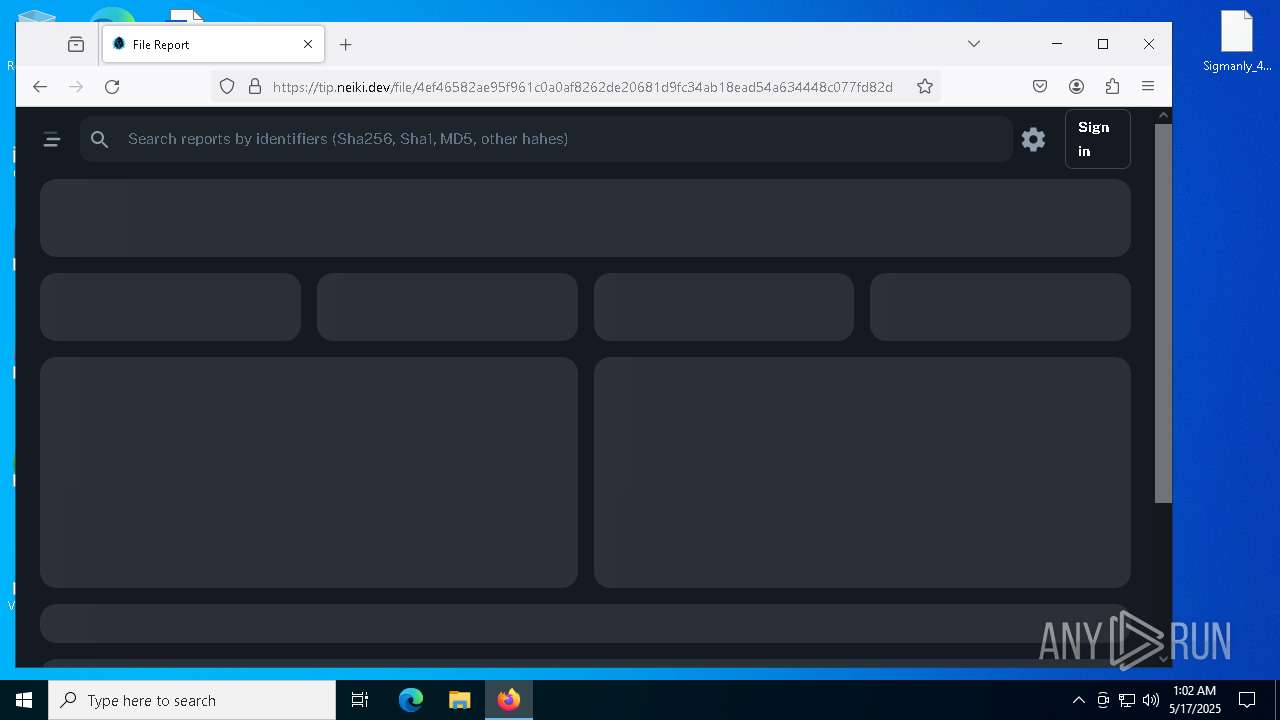Open the volume speaker tray icon

pyautogui.click(x=1151, y=700)
